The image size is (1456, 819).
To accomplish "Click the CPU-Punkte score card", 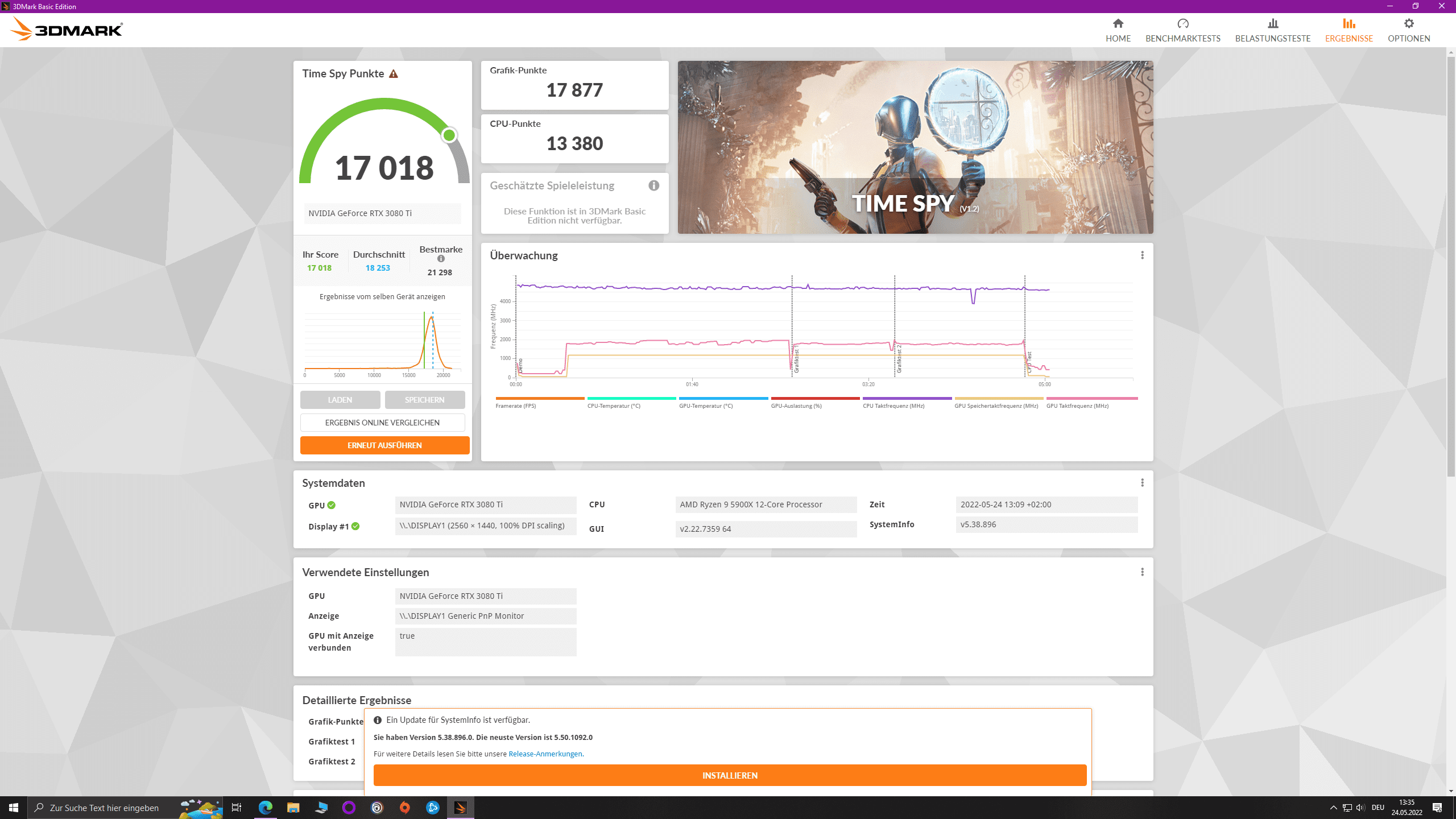I will tap(574, 139).
